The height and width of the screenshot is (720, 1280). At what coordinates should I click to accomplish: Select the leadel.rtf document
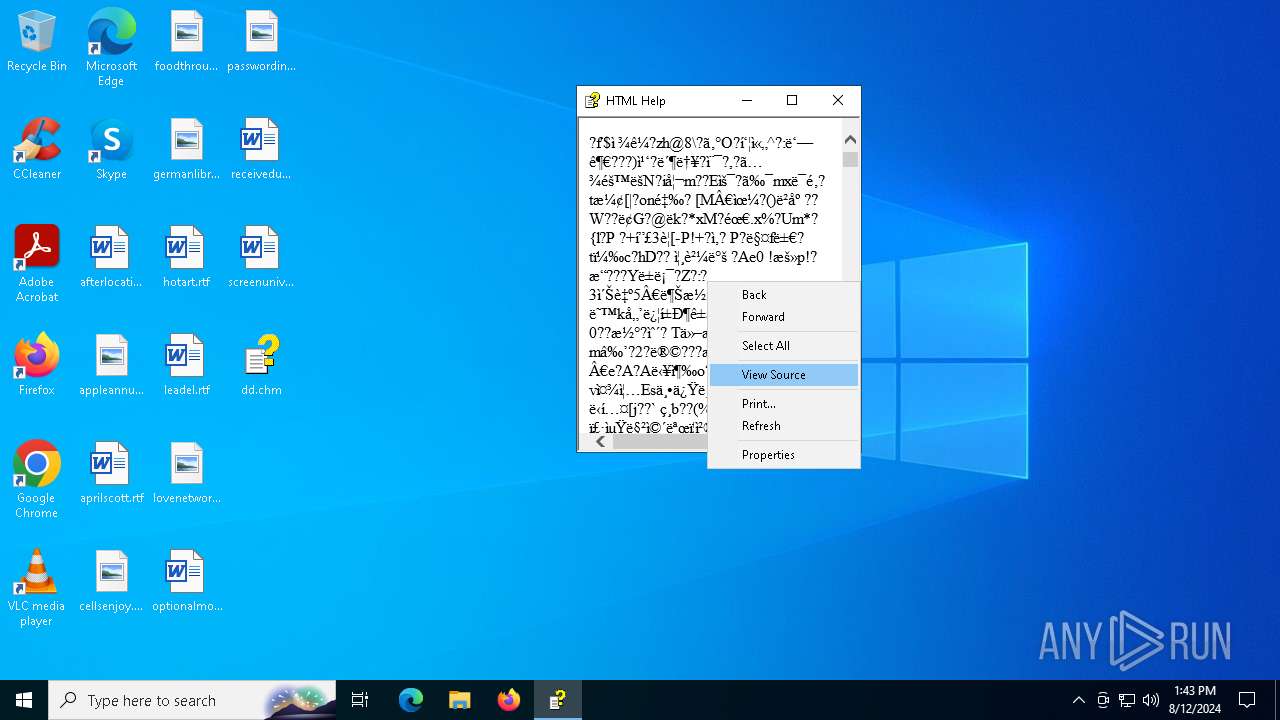click(x=186, y=366)
